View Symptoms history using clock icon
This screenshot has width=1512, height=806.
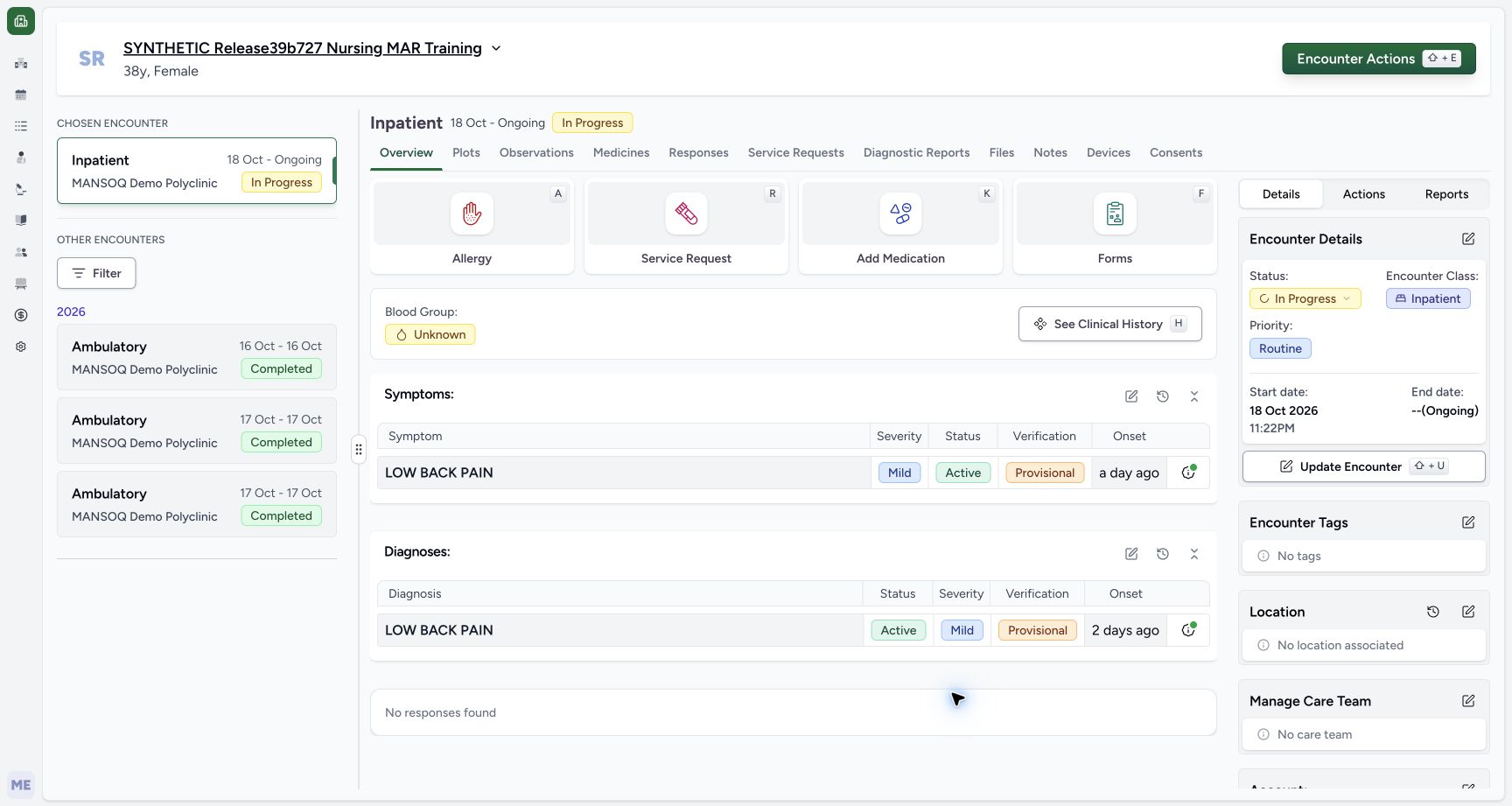pos(1163,396)
